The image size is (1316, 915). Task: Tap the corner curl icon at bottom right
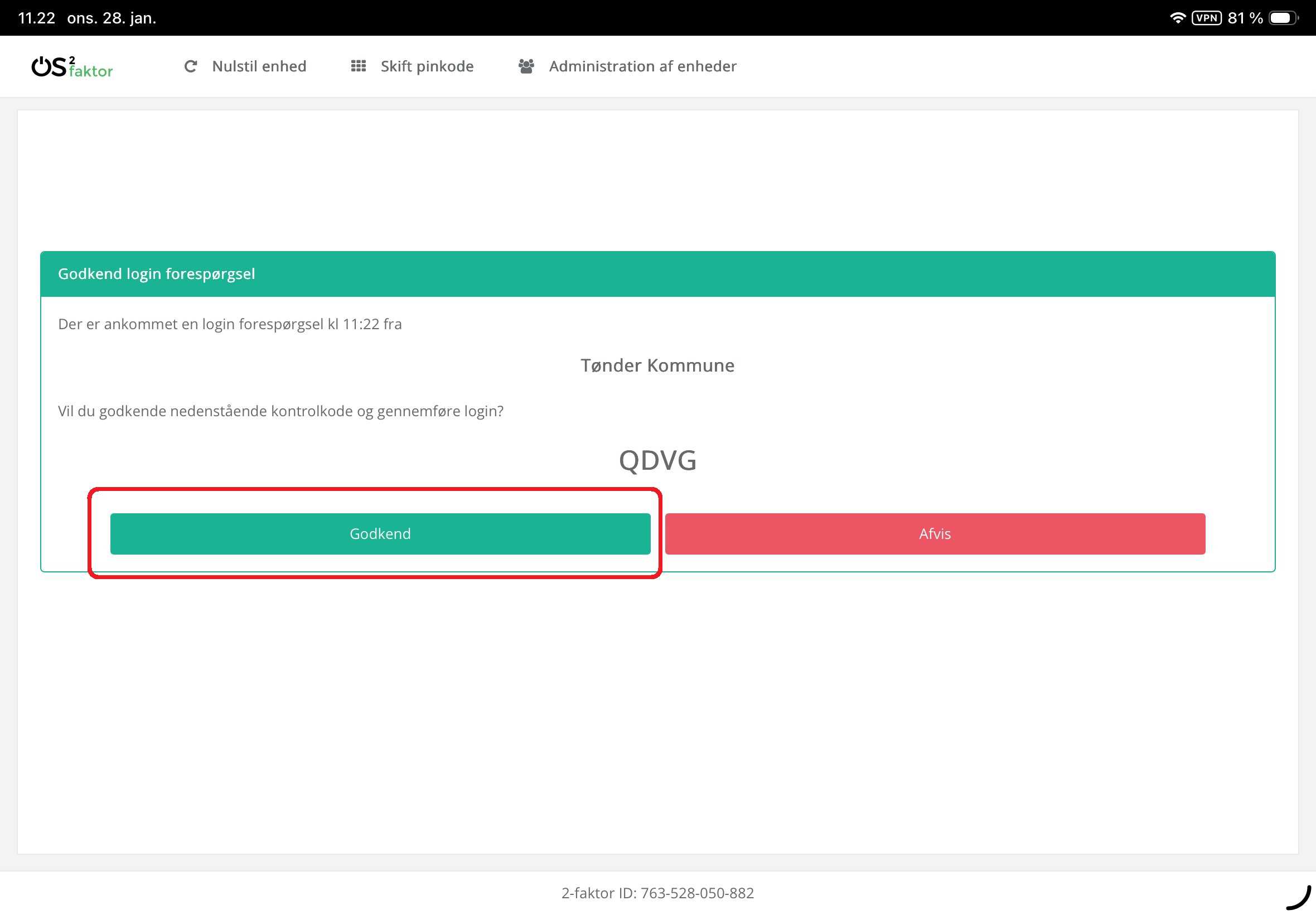coord(1299,898)
